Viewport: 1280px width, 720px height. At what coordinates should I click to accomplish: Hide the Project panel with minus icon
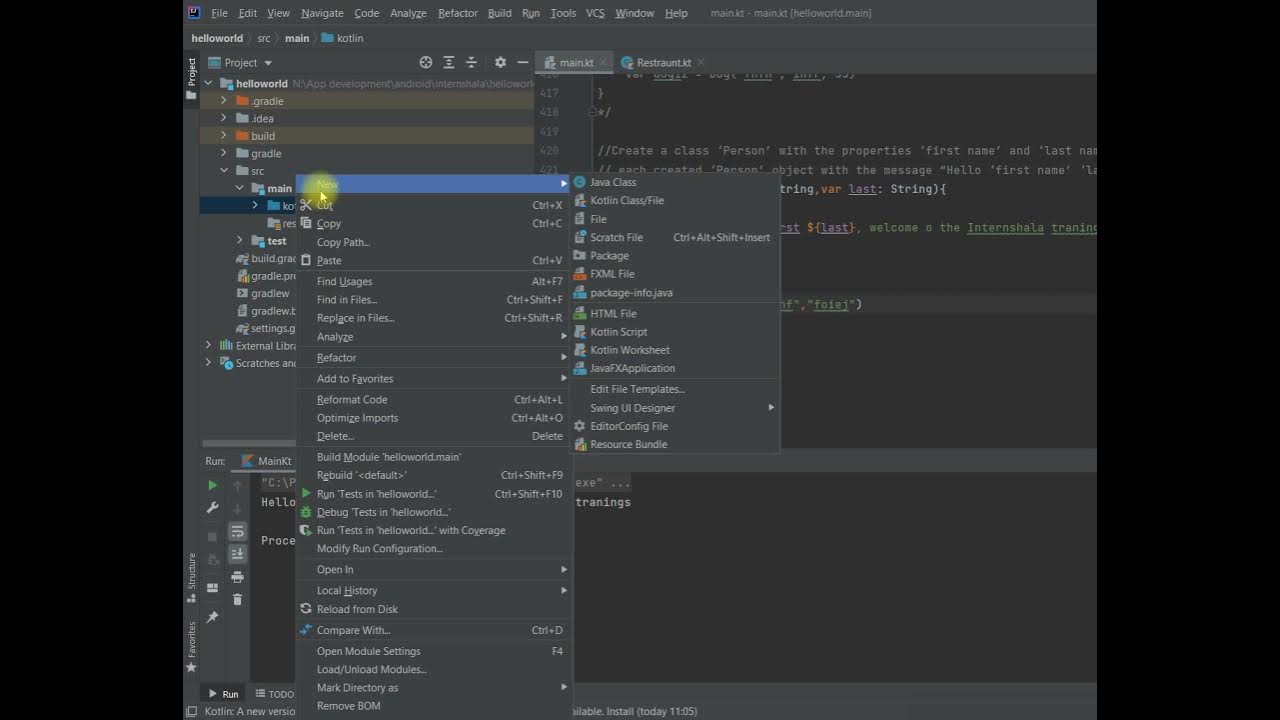(x=522, y=62)
